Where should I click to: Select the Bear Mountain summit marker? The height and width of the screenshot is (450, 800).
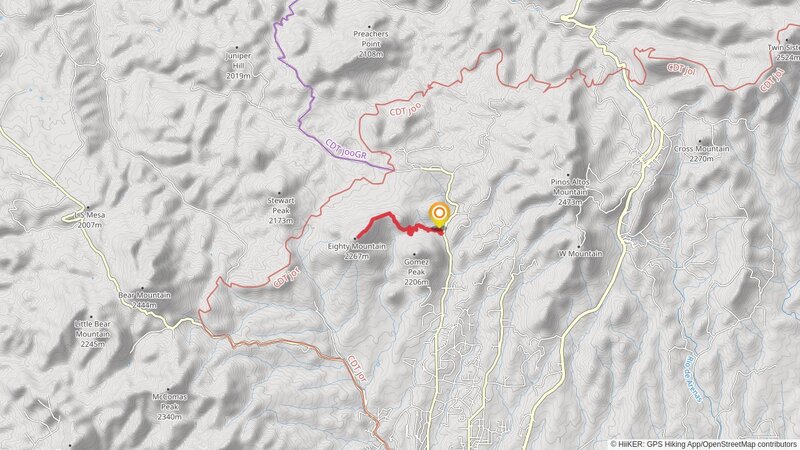[x=142, y=288]
